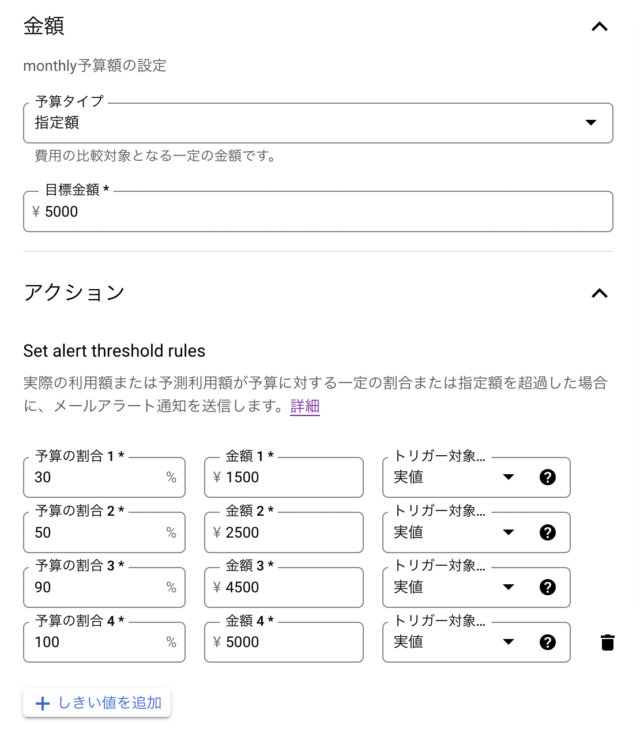Open the 予算タイプ dropdown
This screenshot has width=640, height=756.
pos(318,123)
